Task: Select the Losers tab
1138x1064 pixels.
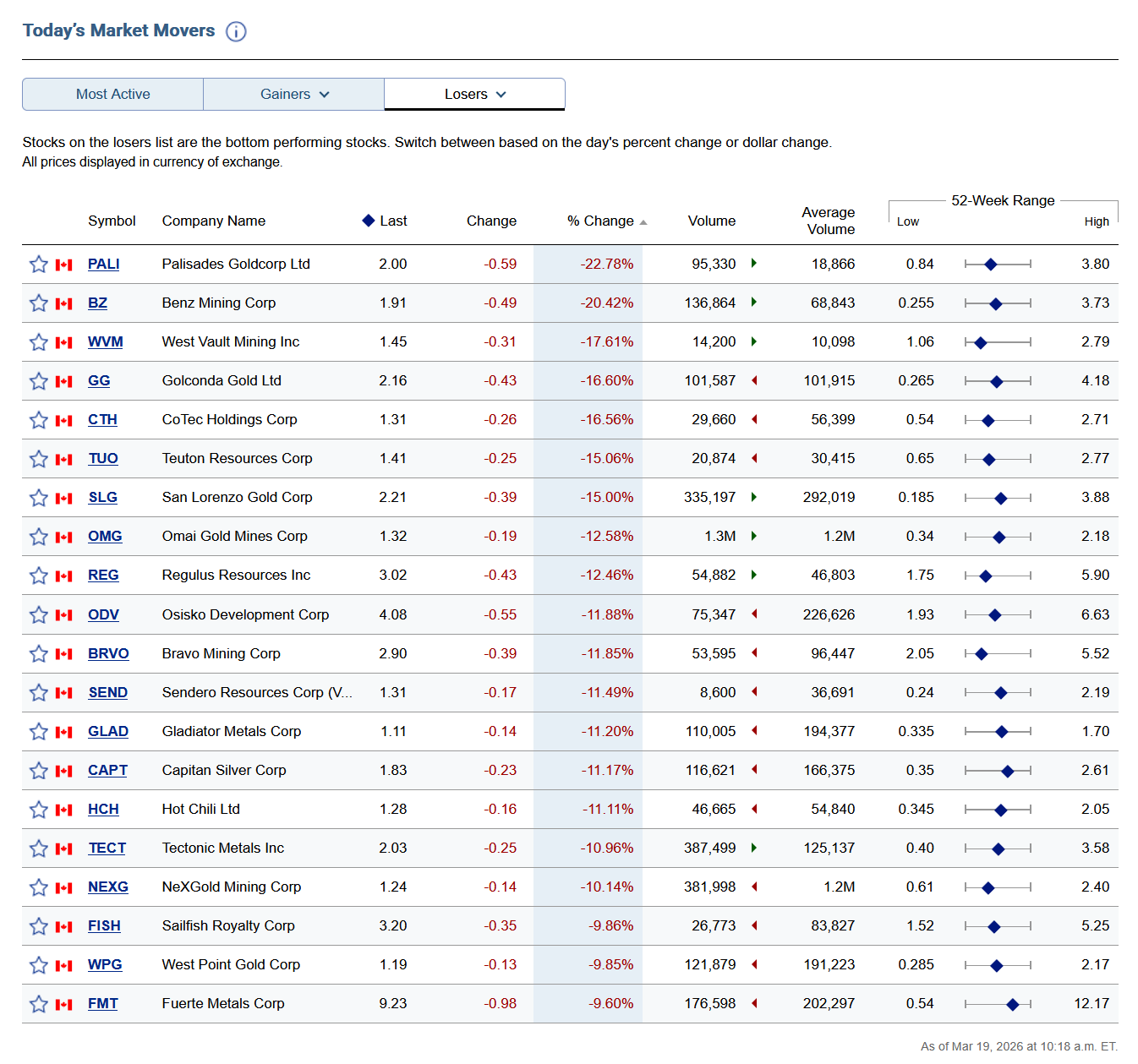Action: [474, 95]
